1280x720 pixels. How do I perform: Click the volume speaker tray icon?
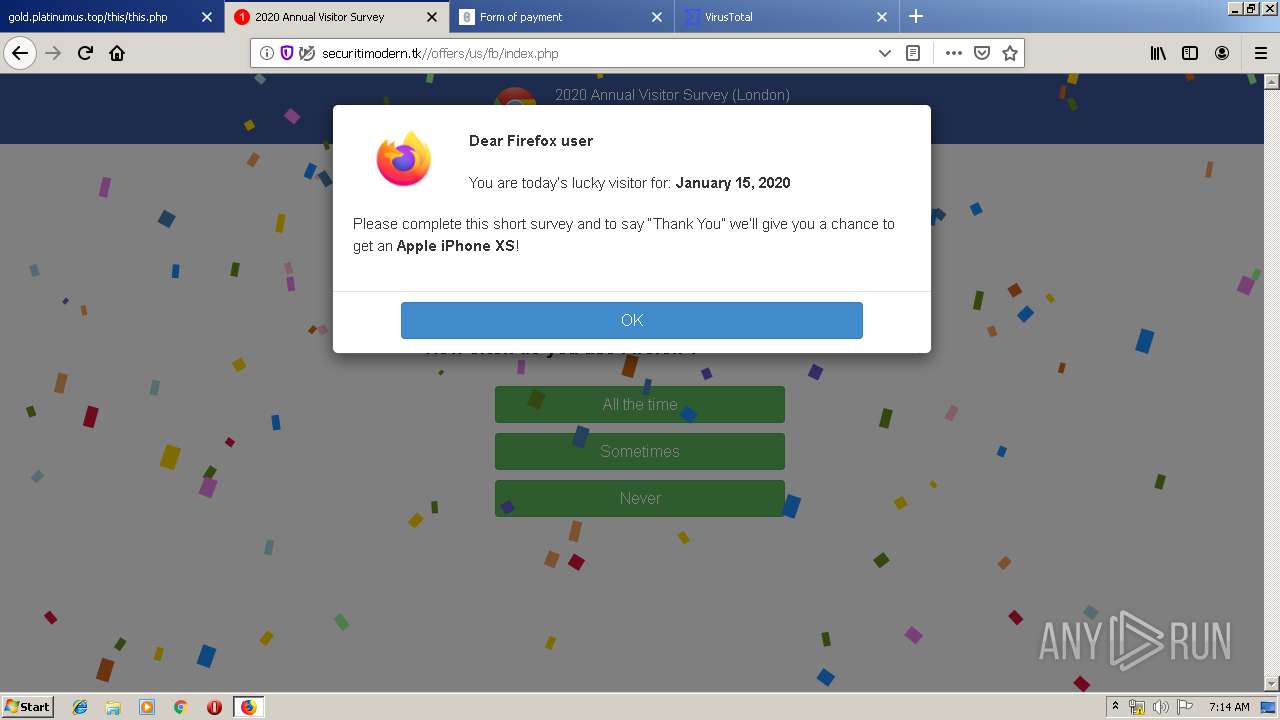[1161, 707]
